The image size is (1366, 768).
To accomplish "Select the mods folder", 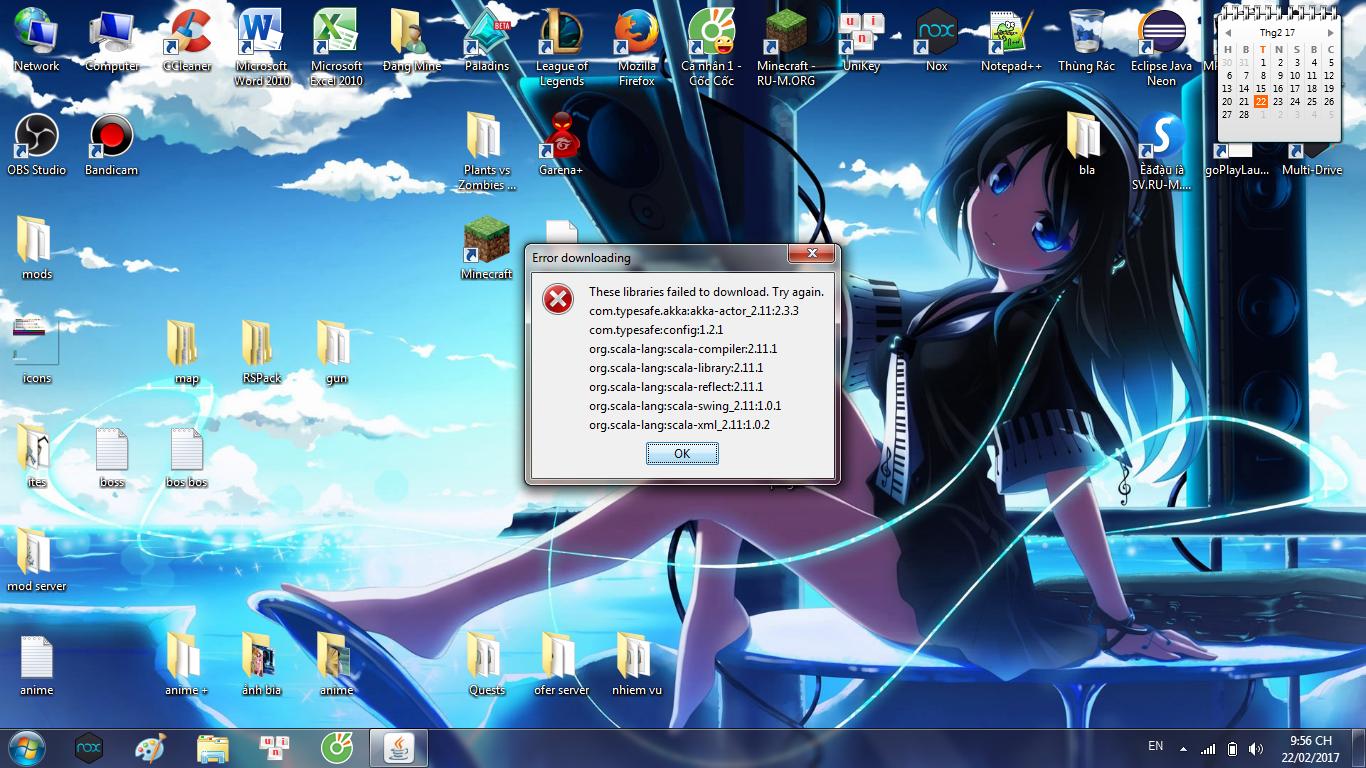I will [x=37, y=249].
